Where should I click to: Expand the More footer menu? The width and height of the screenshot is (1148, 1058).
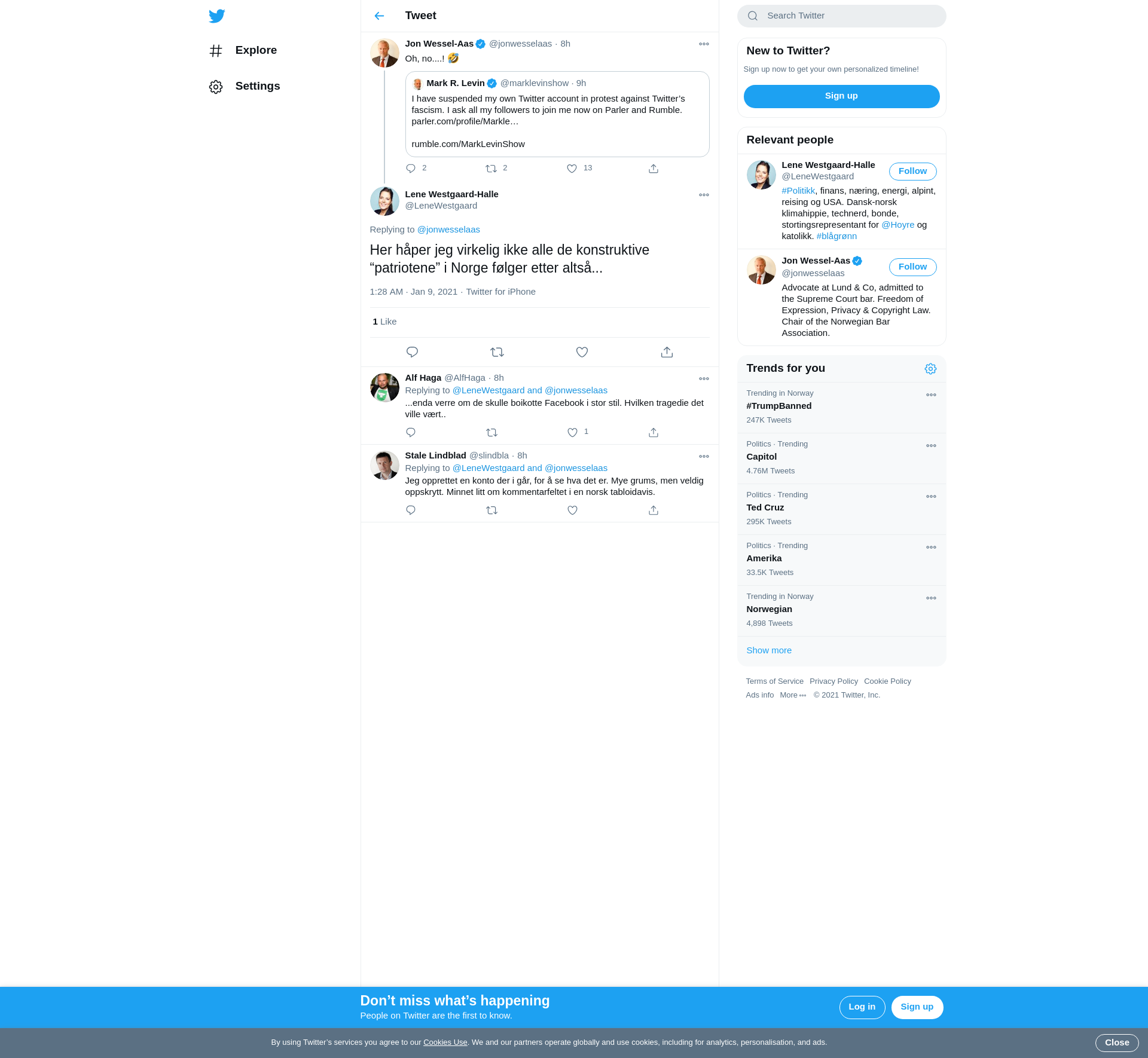[793, 695]
